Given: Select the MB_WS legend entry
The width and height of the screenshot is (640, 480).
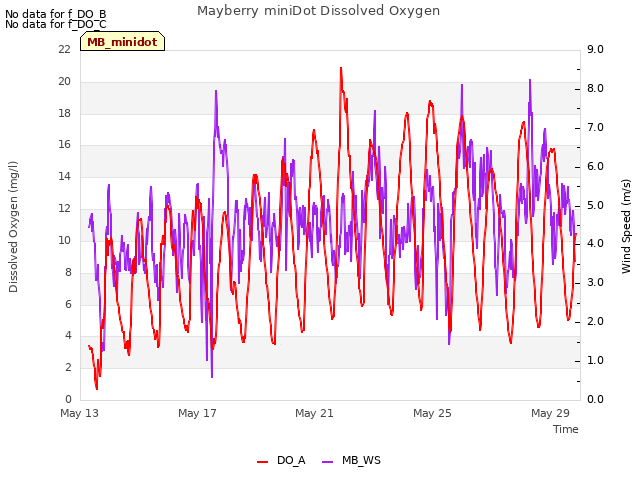Looking at the screenshot, I should click(x=351, y=460).
